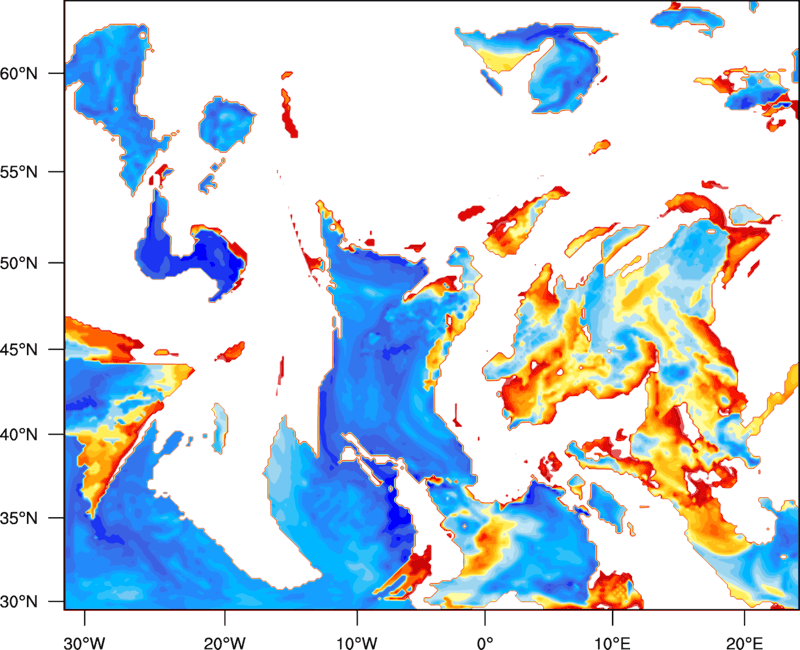Click the 60°N latitude label
800x650 pixels.
(19, 73)
